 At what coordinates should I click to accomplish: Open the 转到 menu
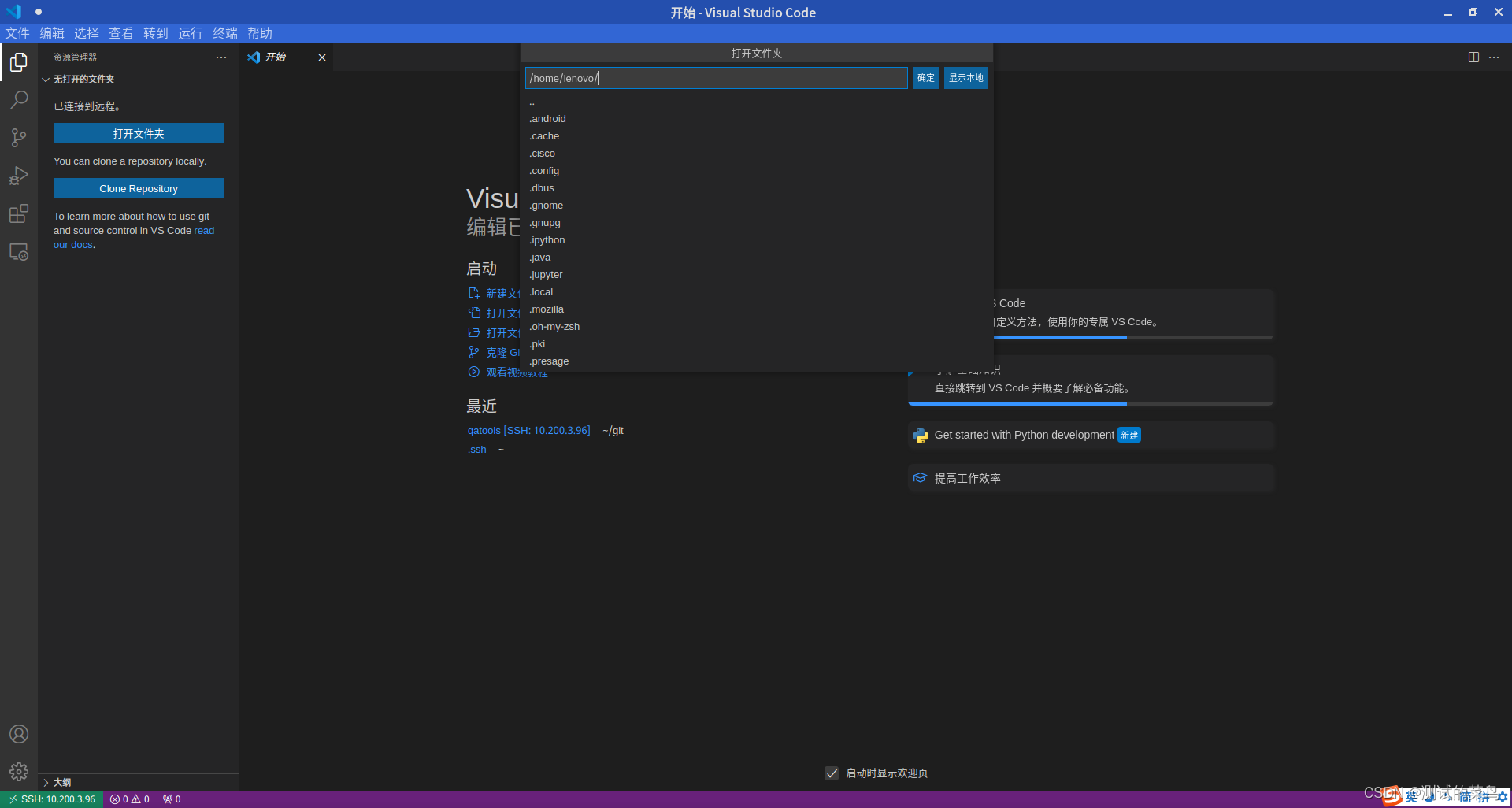pos(156,33)
